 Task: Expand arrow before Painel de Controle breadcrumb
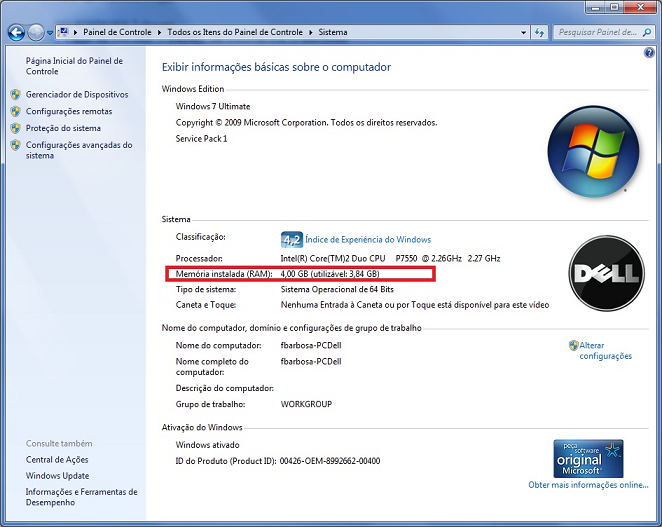click(76, 32)
